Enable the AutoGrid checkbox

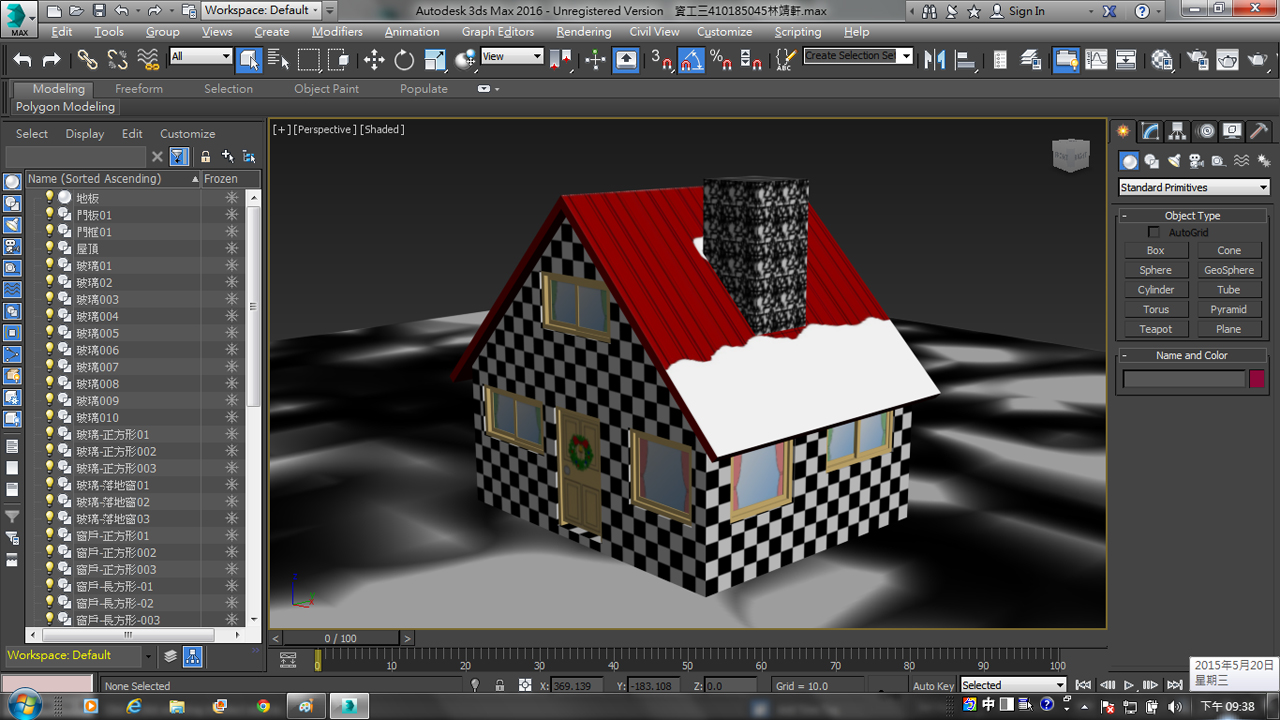(1154, 232)
